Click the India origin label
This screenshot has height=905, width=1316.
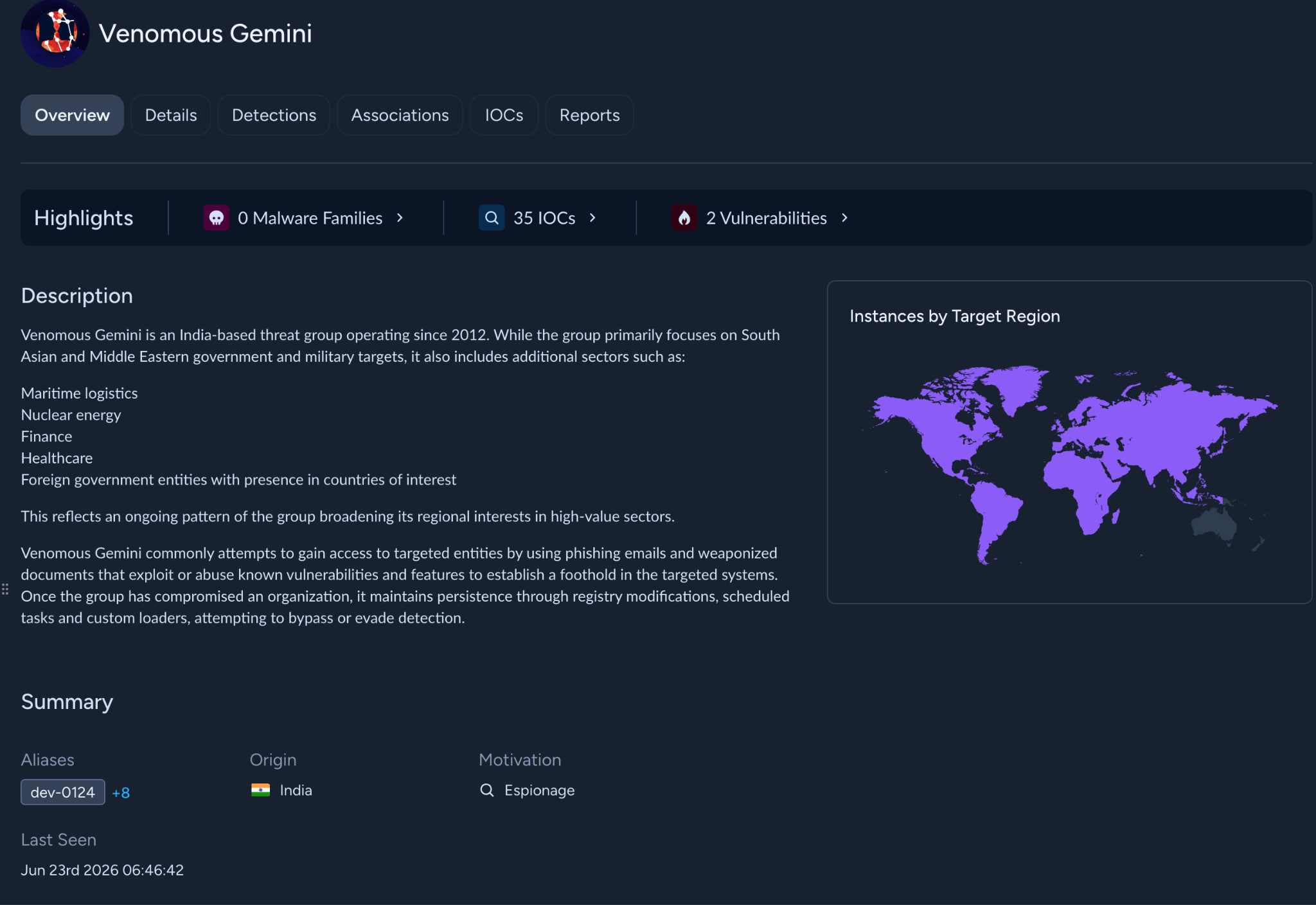tap(296, 790)
